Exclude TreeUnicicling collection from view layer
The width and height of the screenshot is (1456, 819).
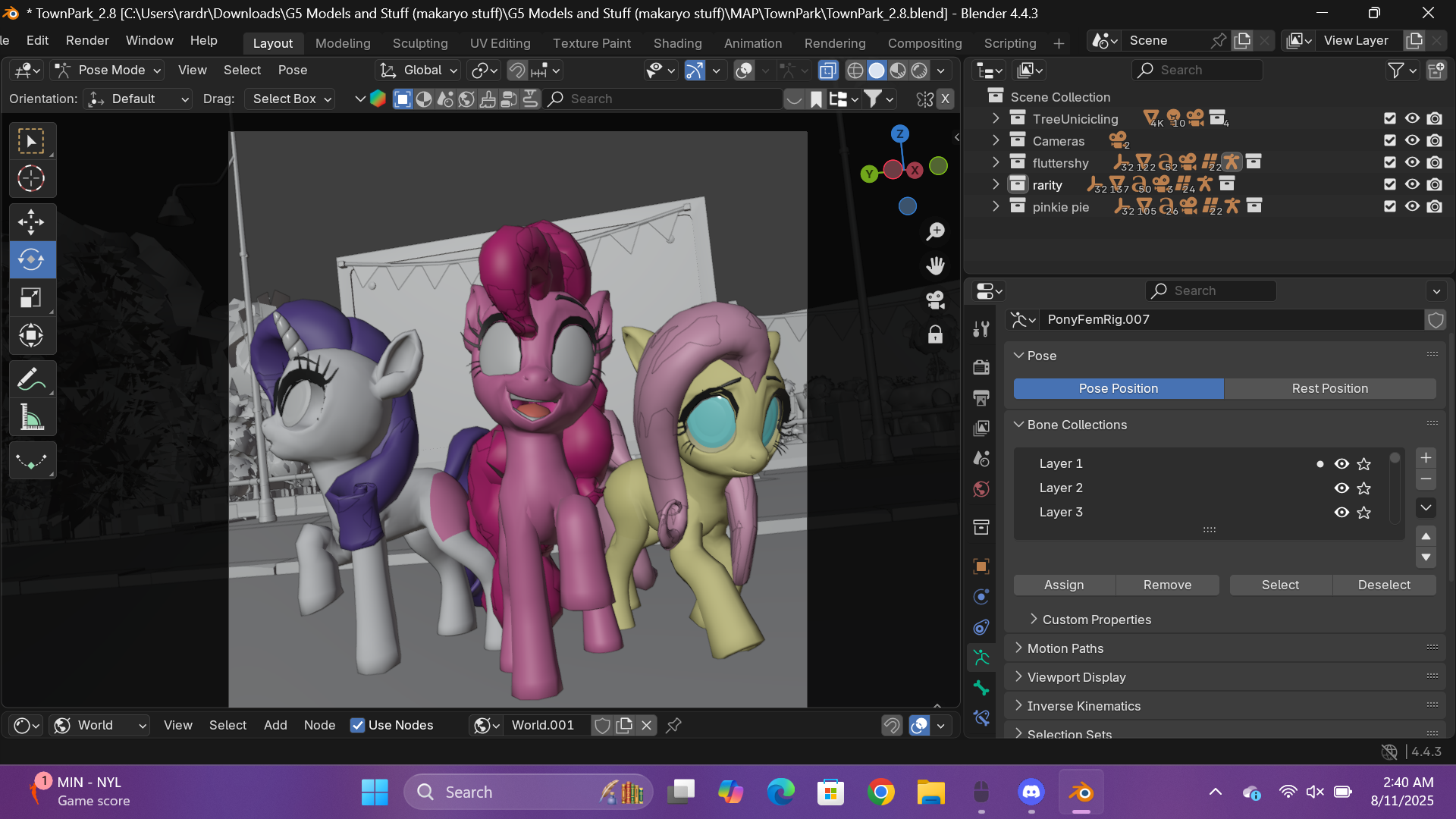(1389, 118)
